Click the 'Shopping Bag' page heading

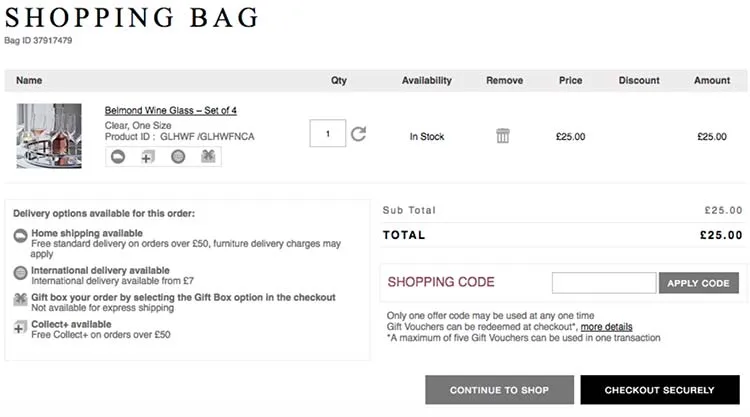point(131,17)
